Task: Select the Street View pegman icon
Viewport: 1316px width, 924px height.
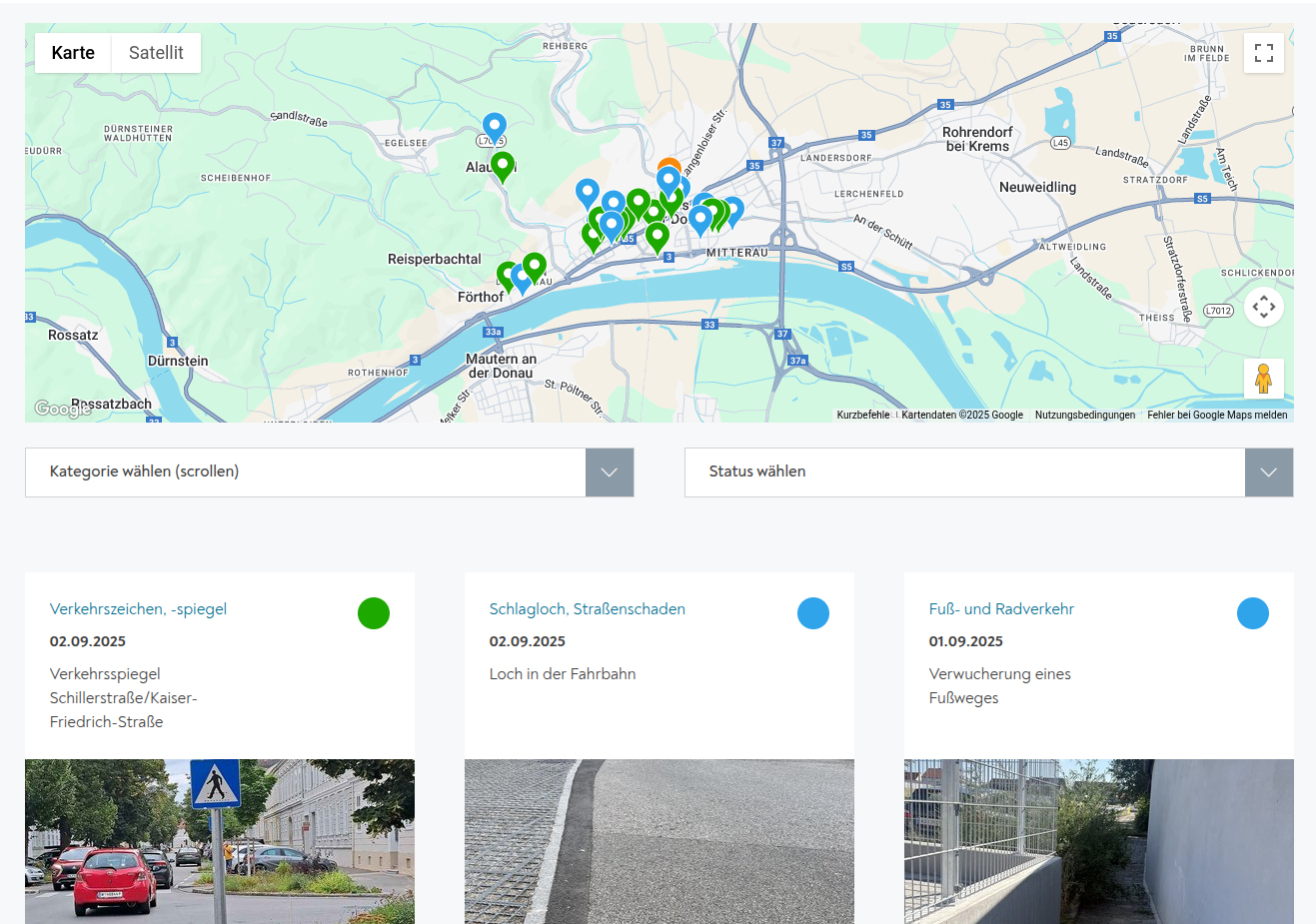Action: 1263,380
